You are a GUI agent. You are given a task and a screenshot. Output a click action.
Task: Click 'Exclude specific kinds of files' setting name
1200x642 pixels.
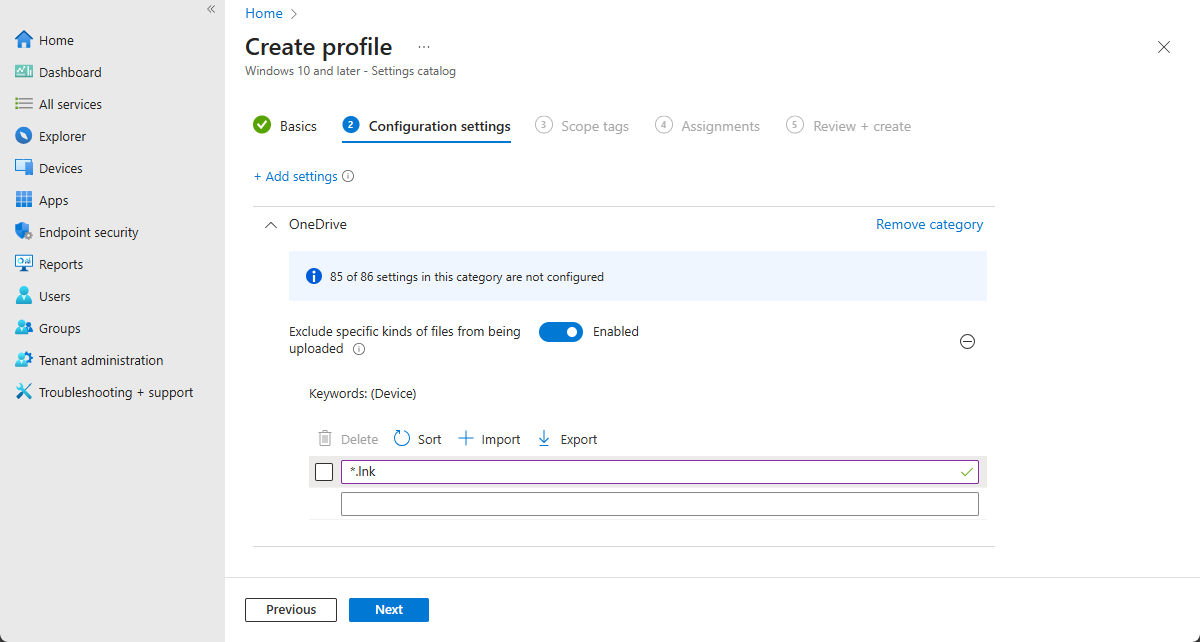[405, 340]
